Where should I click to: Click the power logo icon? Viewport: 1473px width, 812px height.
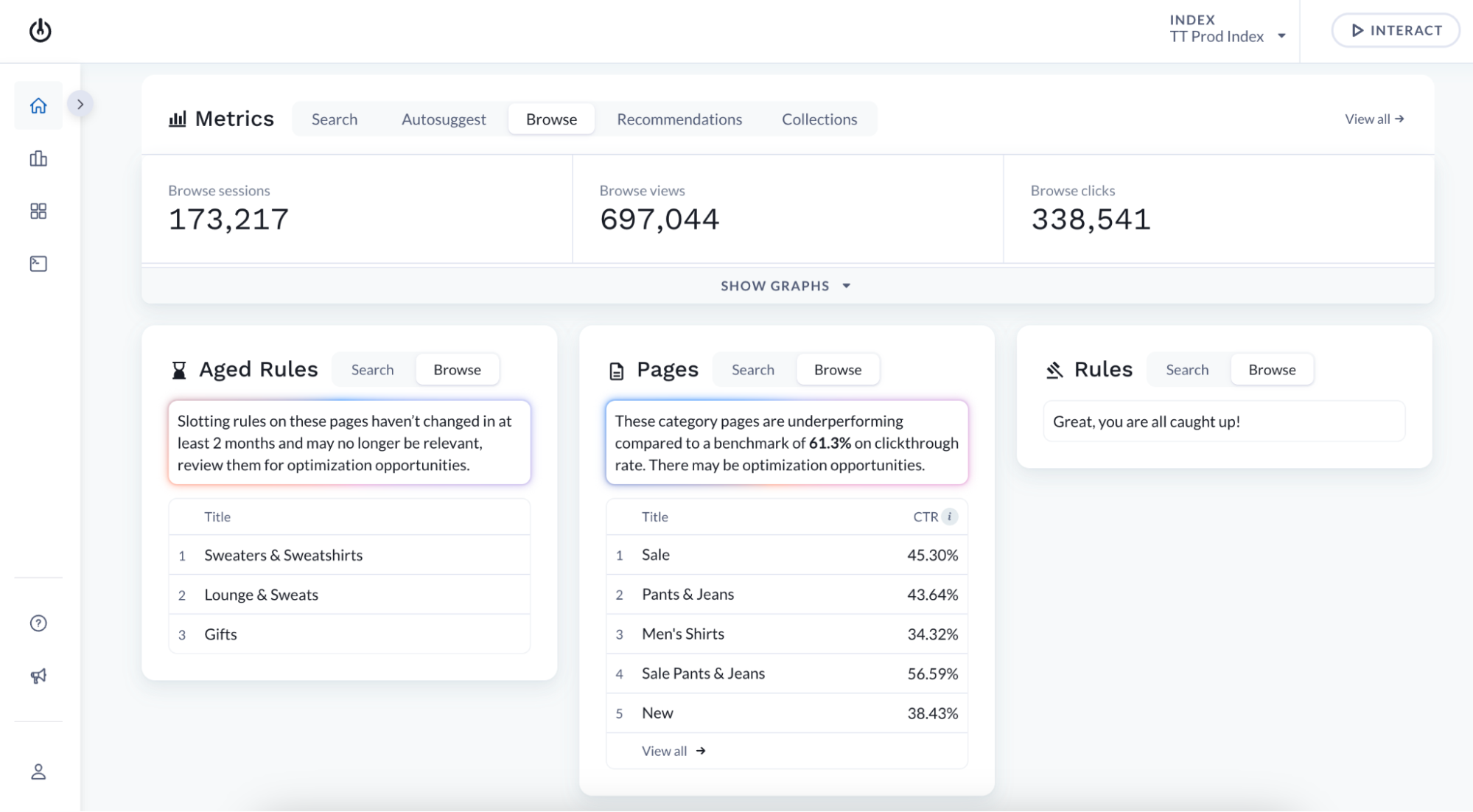(40, 30)
